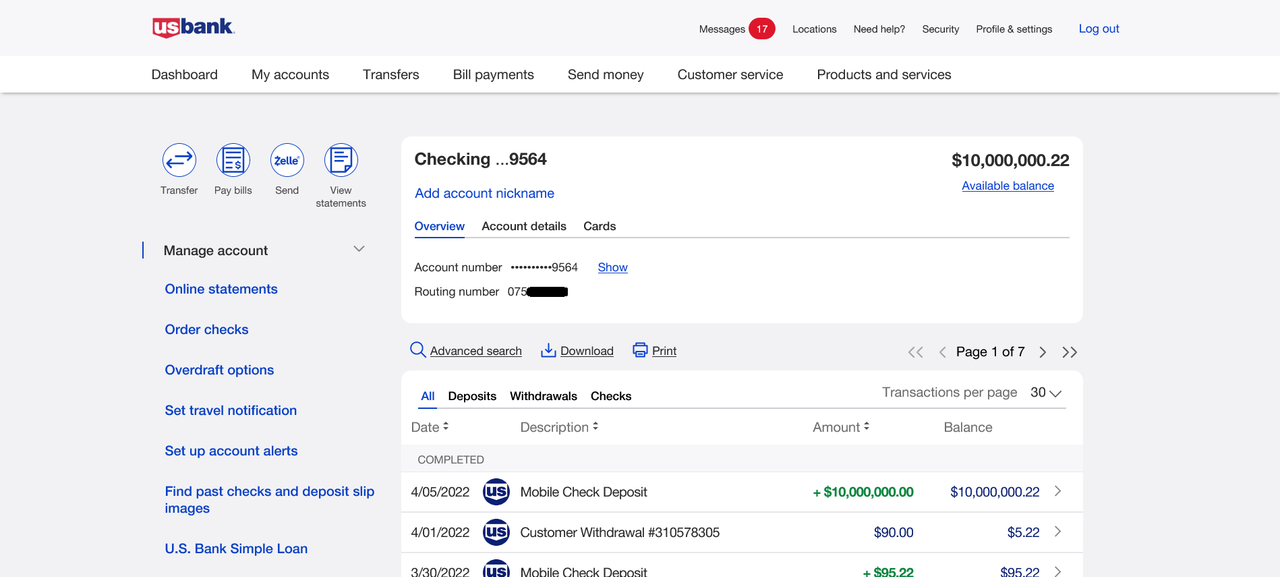Open the View statements icon
This screenshot has width=1280, height=577.
pyautogui.click(x=341, y=160)
